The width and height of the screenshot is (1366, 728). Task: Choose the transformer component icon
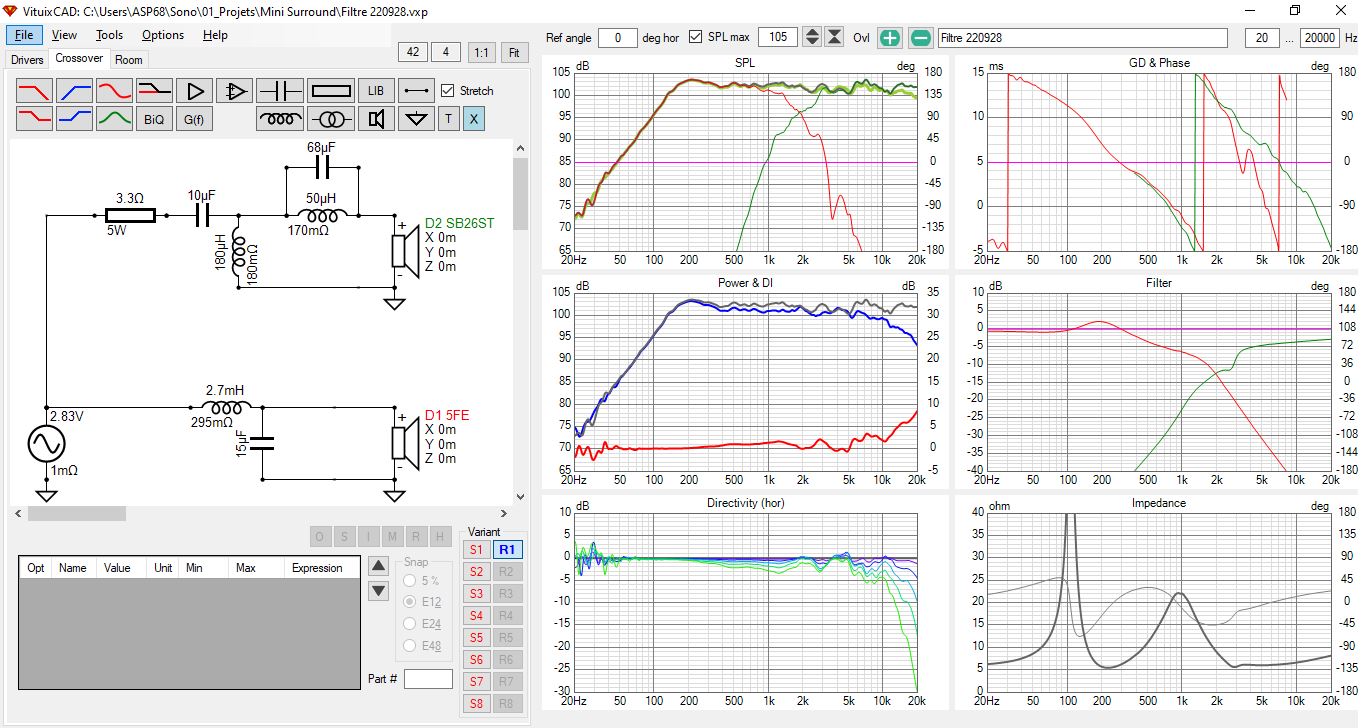pyautogui.click(x=331, y=119)
